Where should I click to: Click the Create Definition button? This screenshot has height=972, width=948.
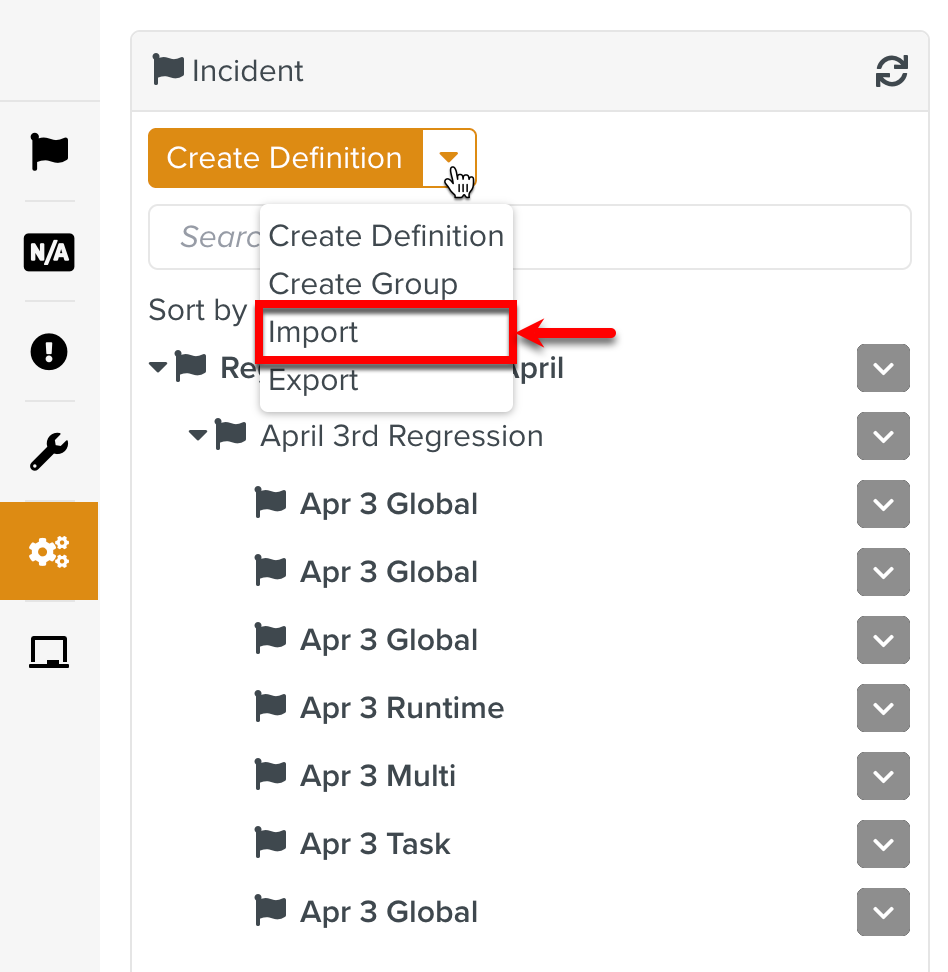(x=283, y=158)
